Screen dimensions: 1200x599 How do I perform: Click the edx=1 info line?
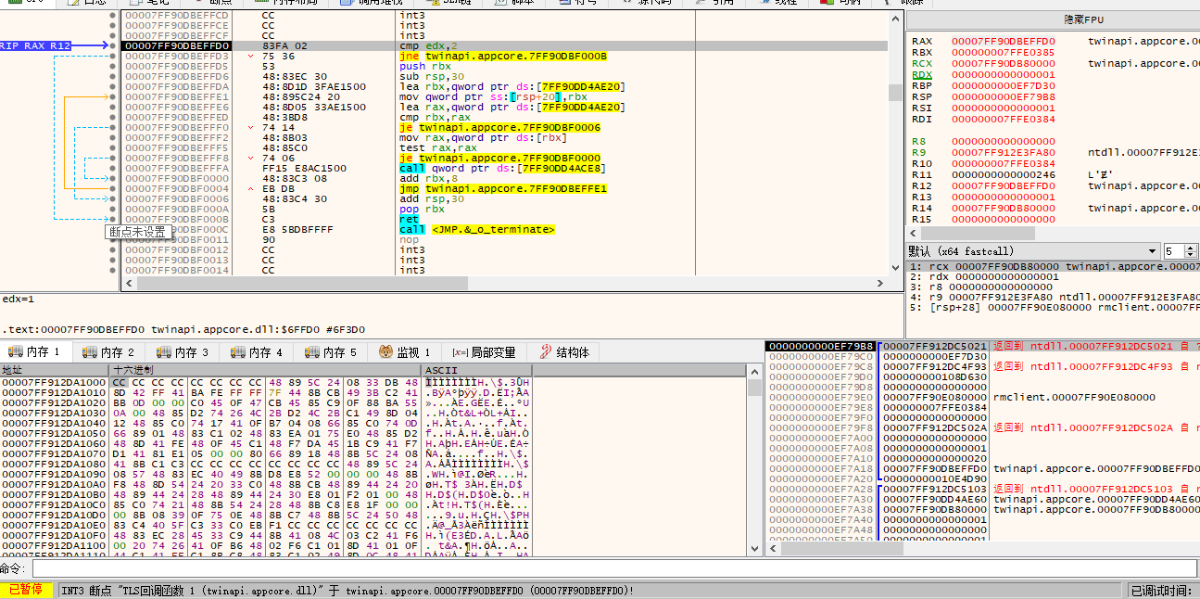[19, 299]
